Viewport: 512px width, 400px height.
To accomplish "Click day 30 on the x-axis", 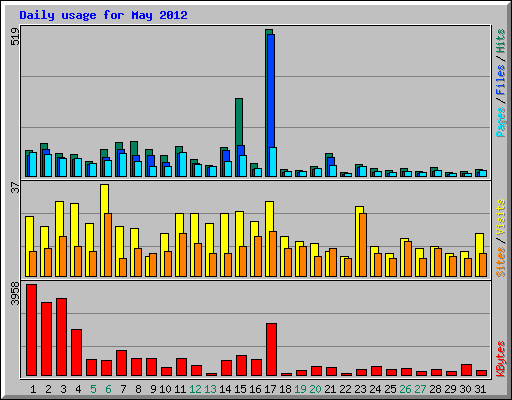I will pos(465,389).
